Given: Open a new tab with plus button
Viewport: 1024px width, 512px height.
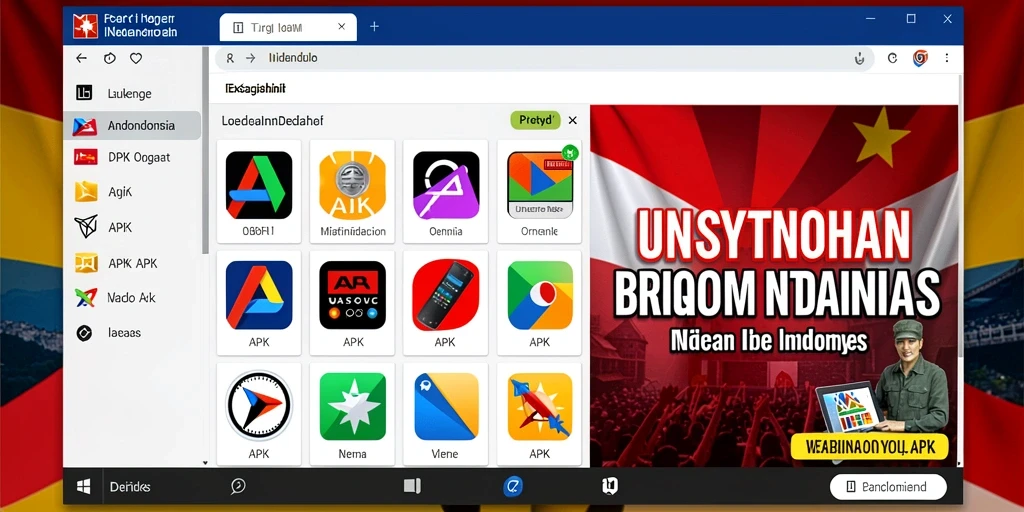Looking at the screenshot, I should click(374, 27).
